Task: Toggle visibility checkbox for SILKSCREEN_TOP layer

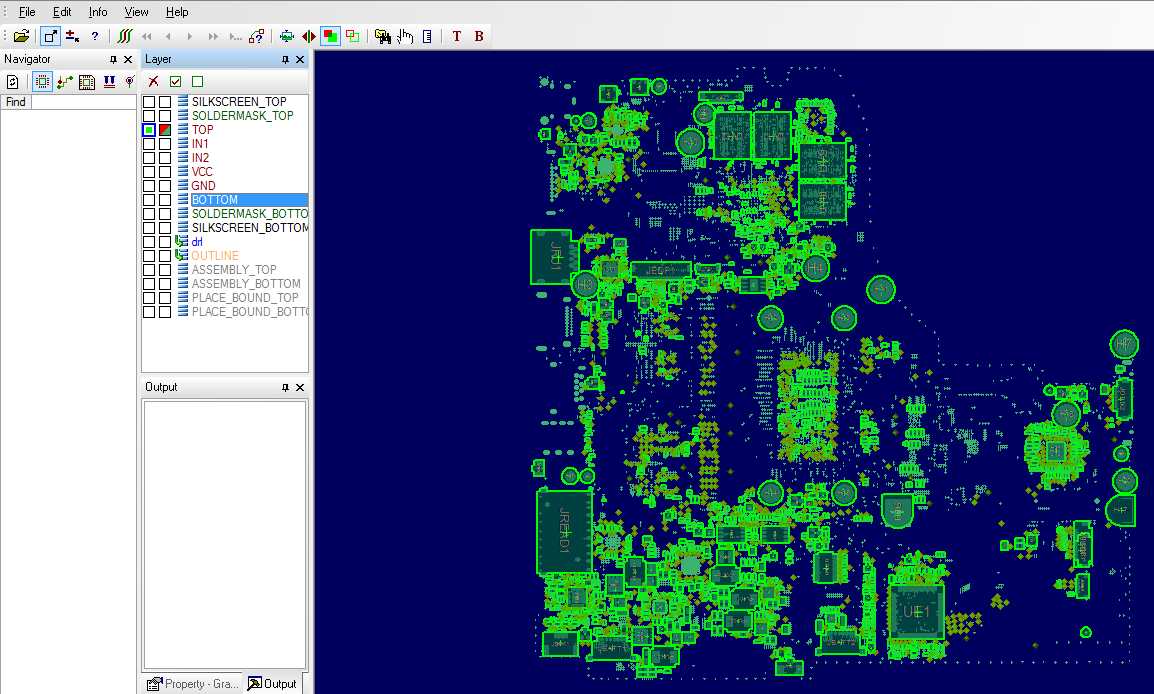Action: coord(149,102)
